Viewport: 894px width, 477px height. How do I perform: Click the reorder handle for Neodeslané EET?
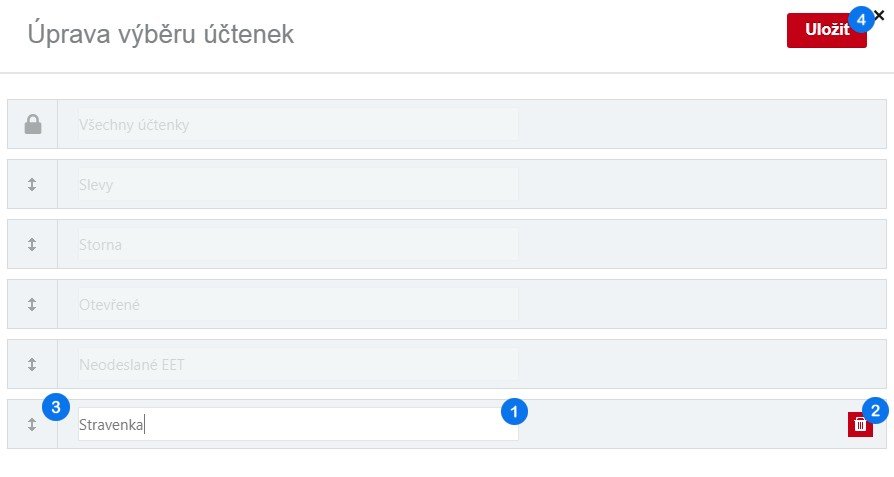[32, 364]
